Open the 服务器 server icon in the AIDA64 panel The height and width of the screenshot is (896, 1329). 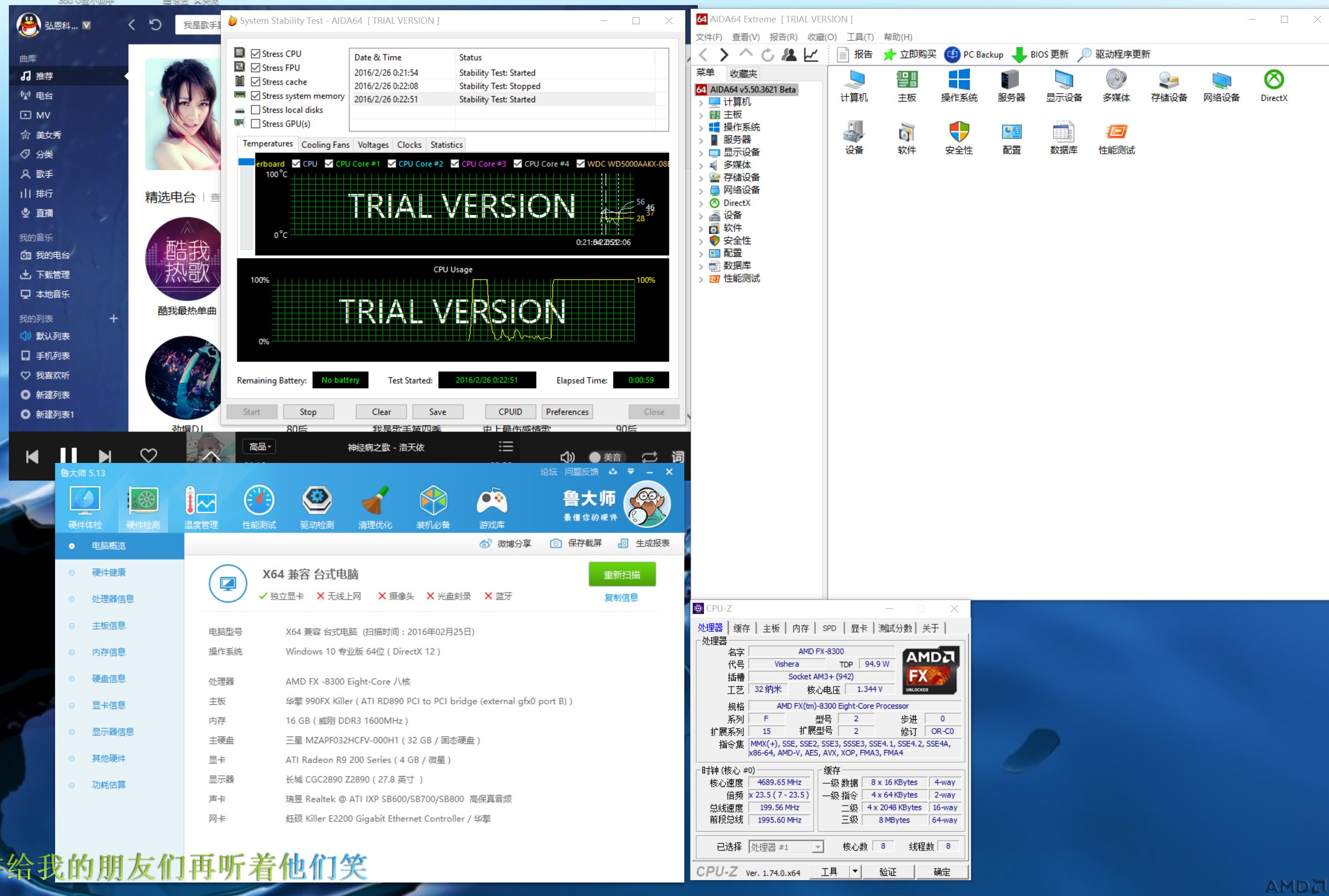click(x=1011, y=86)
